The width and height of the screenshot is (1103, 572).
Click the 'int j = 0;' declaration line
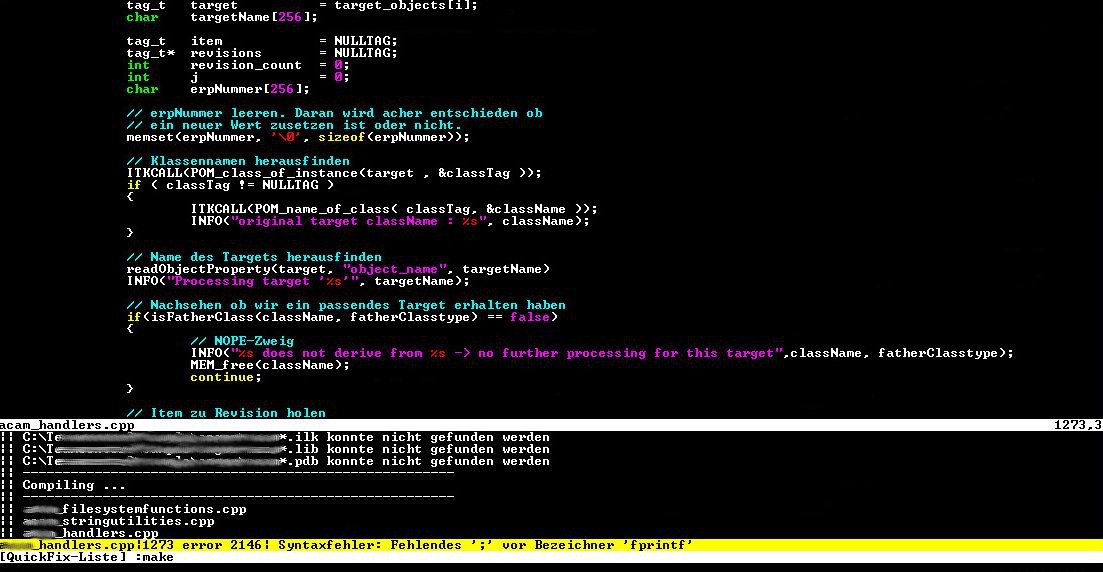tap(238, 77)
